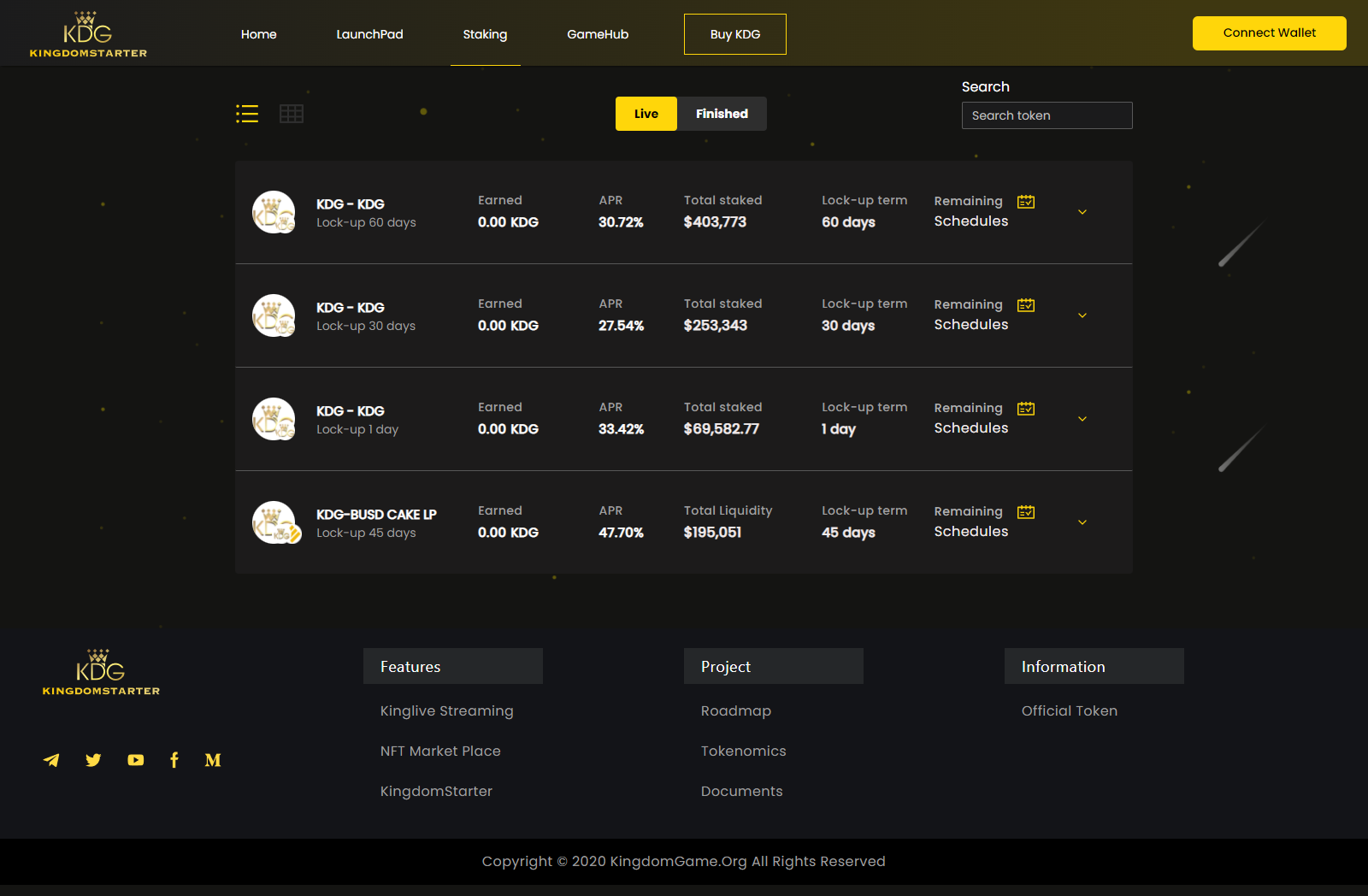Open the GameHub menu item
1368x896 pixels.
tap(598, 34)
